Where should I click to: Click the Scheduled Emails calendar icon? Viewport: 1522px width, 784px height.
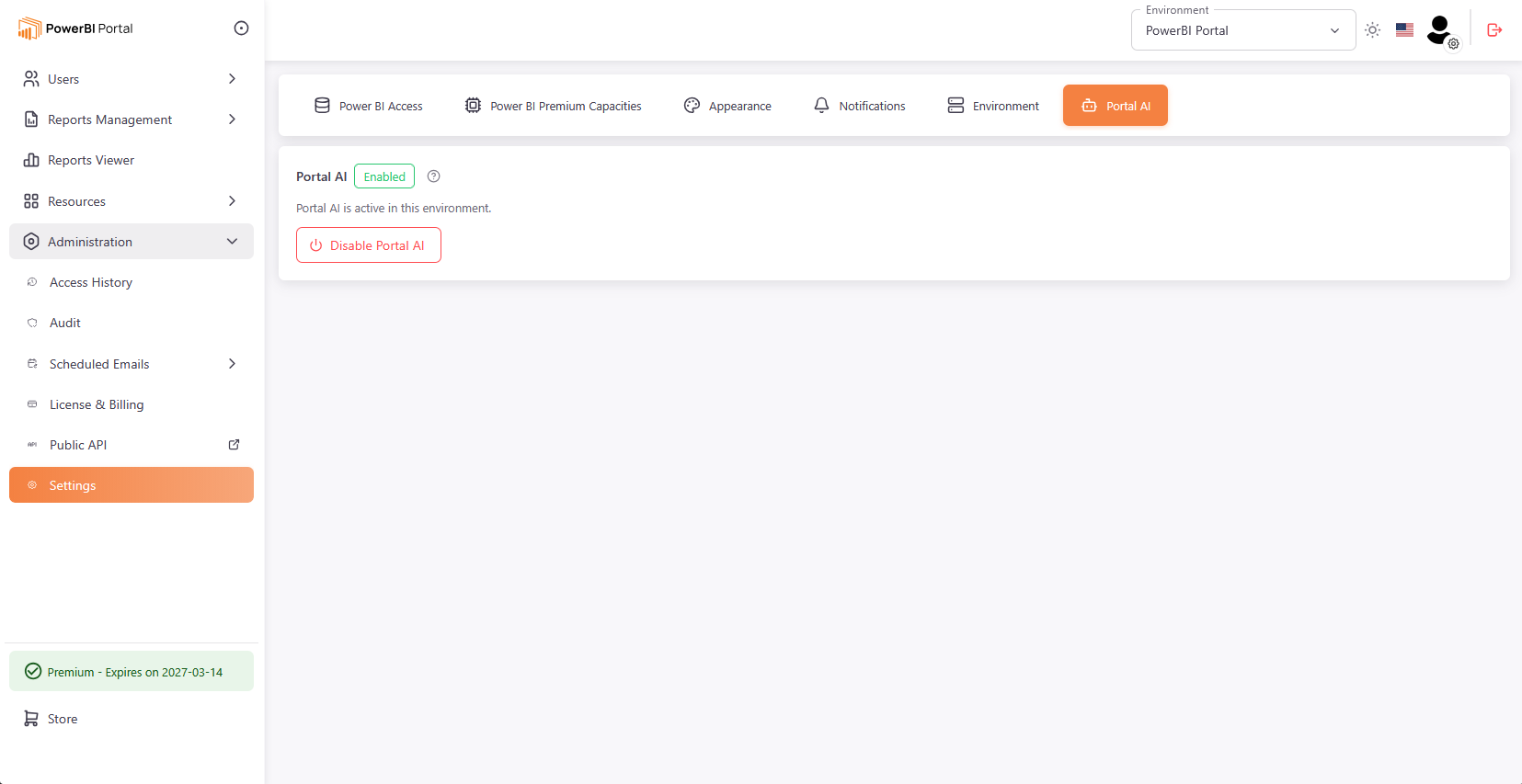pyautogui.click(x=32, y=364)
